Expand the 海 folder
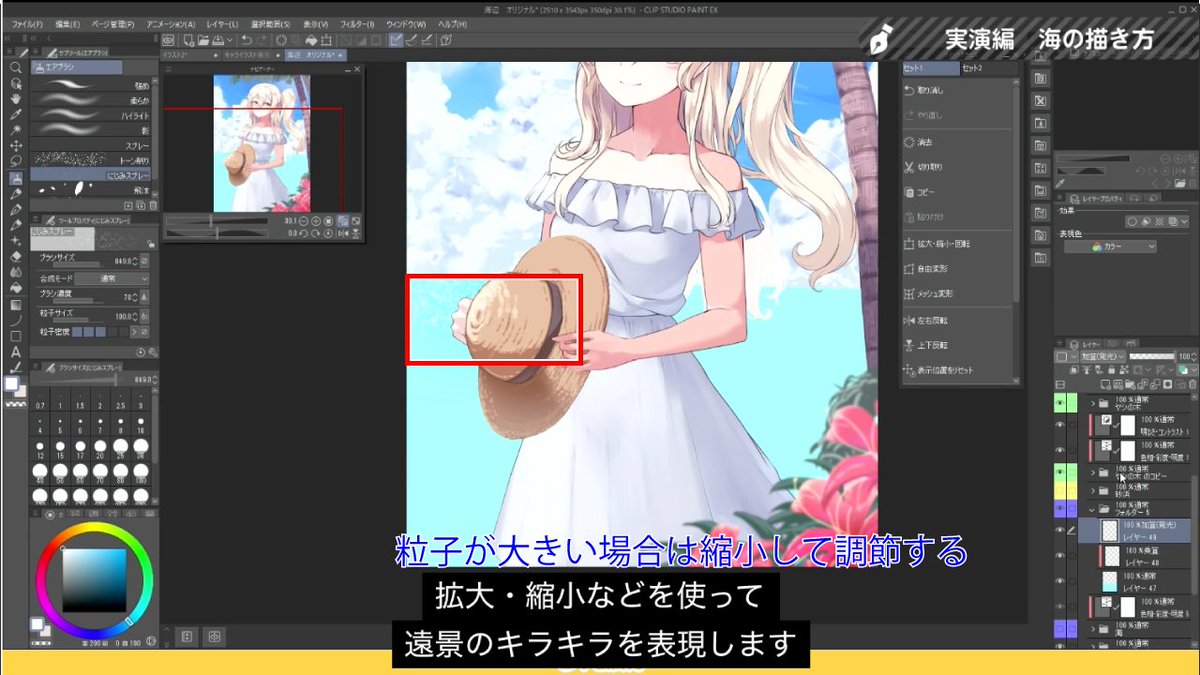The height and width of the screenshot is (675, 1200). tap(1095, 630)
